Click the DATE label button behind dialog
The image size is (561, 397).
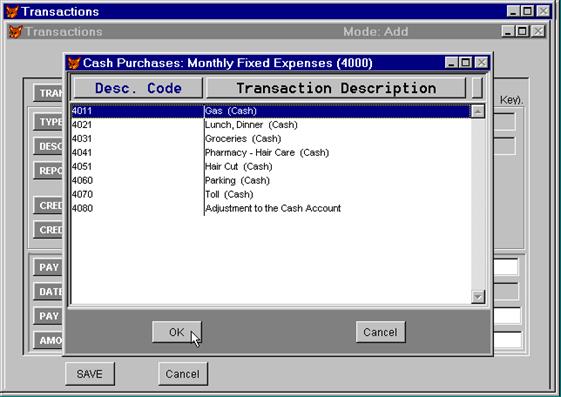point(49,291)
